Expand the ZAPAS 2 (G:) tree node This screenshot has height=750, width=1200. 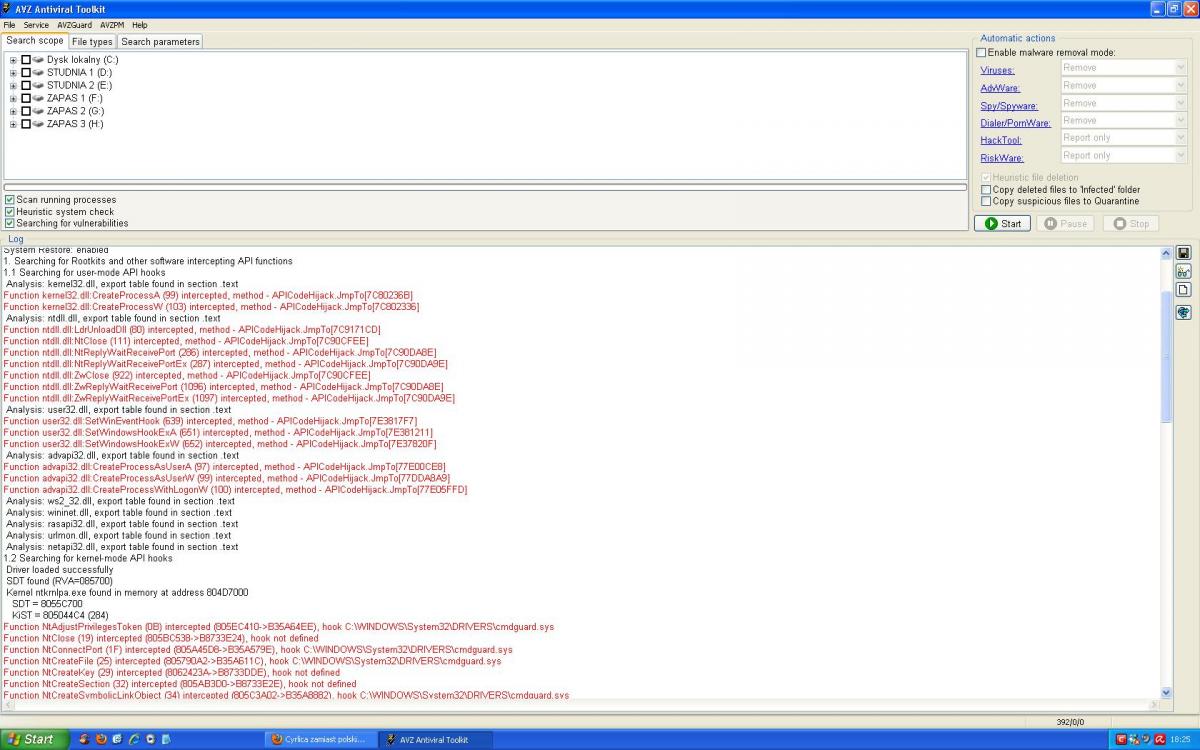[x=13, y=111]
